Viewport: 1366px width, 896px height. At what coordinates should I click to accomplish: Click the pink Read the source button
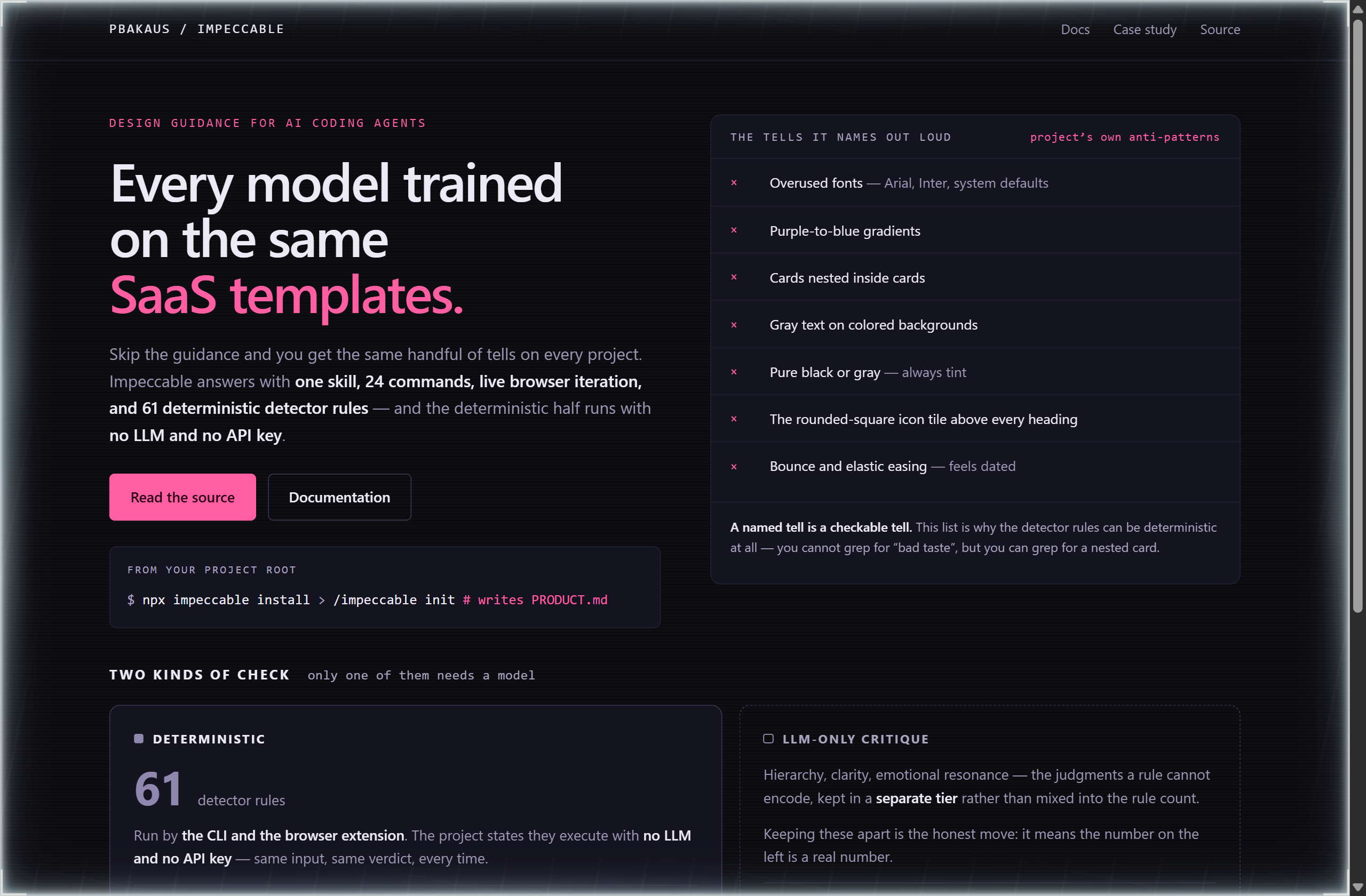(x=182, y=497)
